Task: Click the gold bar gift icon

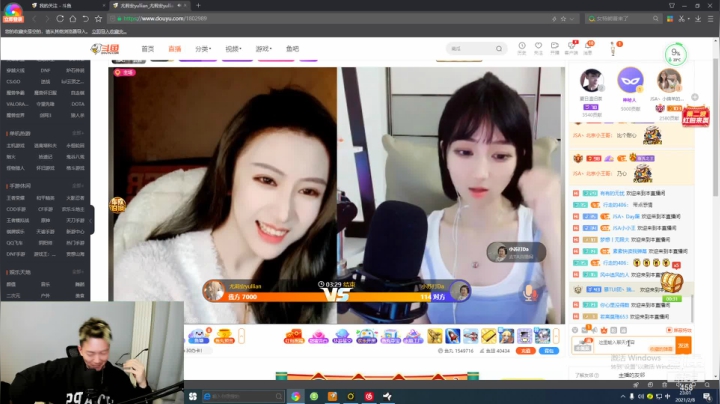Action: coord(488,336)
